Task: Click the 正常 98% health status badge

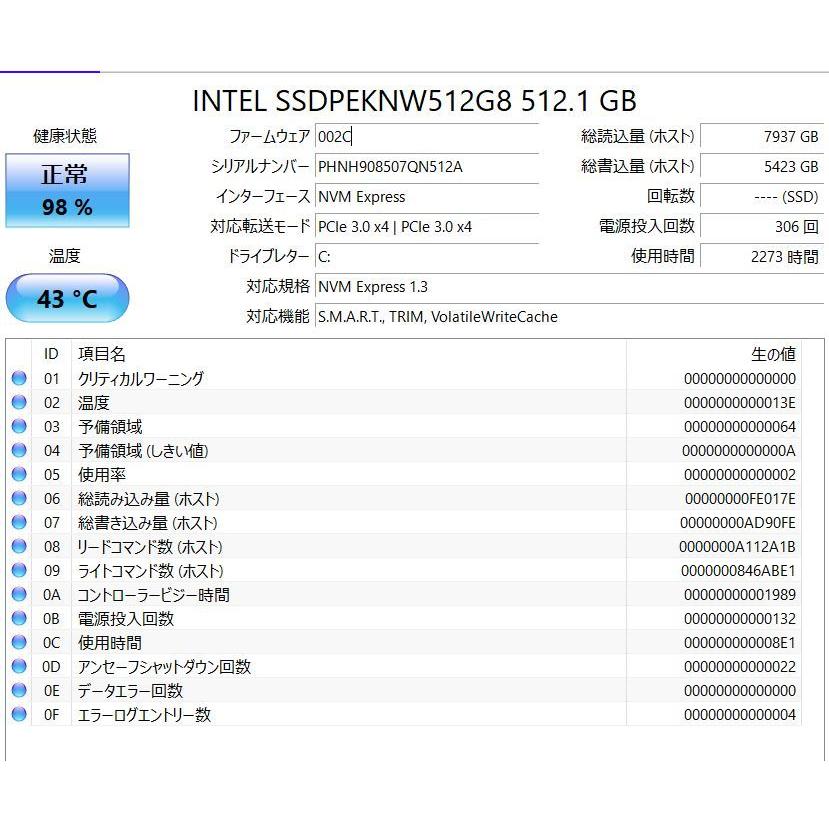Action: pyautogui.click(x=67, y=188)
